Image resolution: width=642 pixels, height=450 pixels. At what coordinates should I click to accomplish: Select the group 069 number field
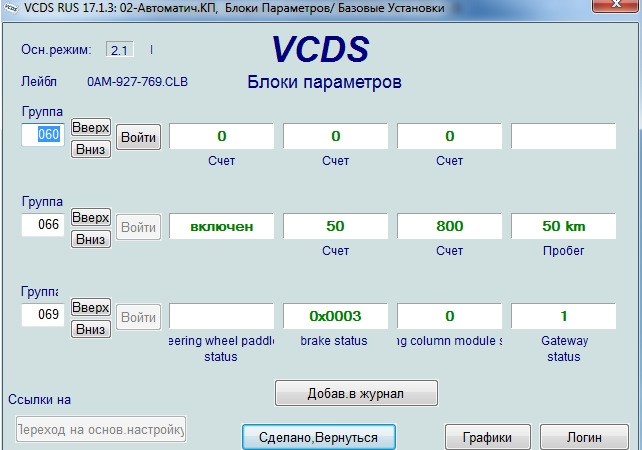(x=43, y=314)
